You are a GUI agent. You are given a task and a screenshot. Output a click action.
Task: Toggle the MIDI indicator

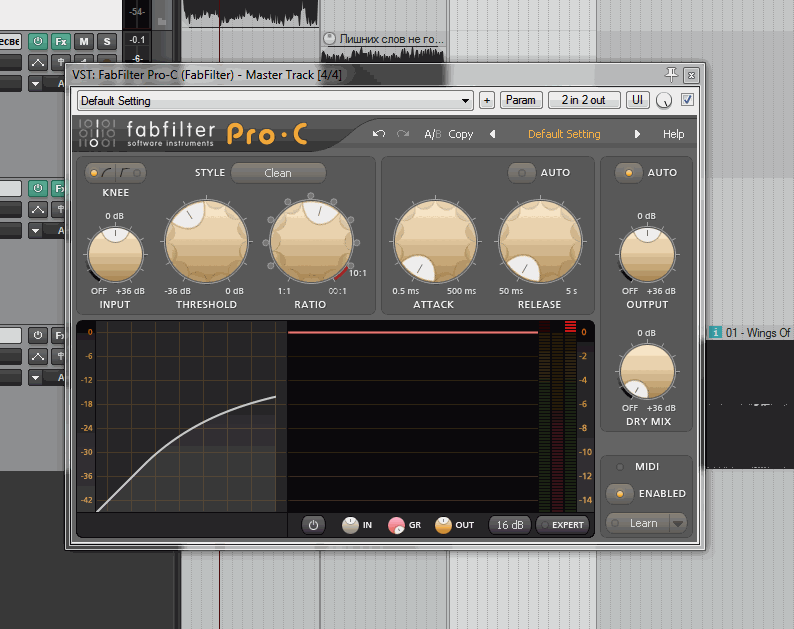[x=619, y=466]
